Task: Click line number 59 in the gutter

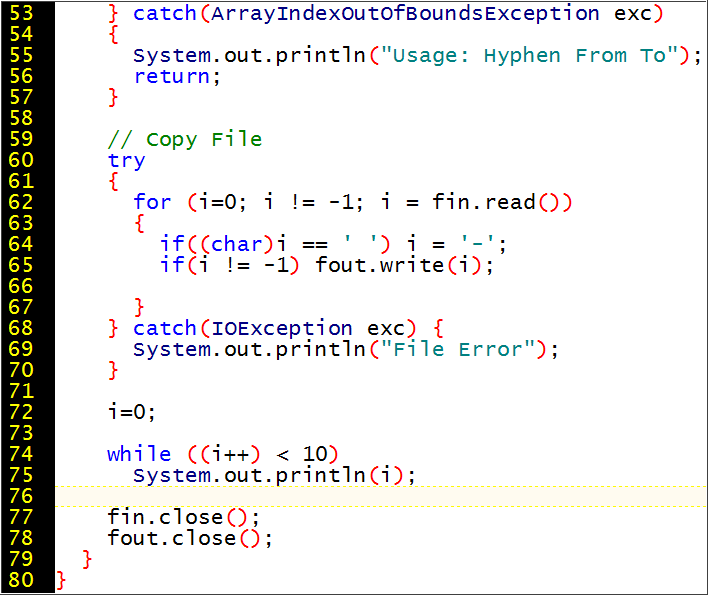Action: (21, 139)
